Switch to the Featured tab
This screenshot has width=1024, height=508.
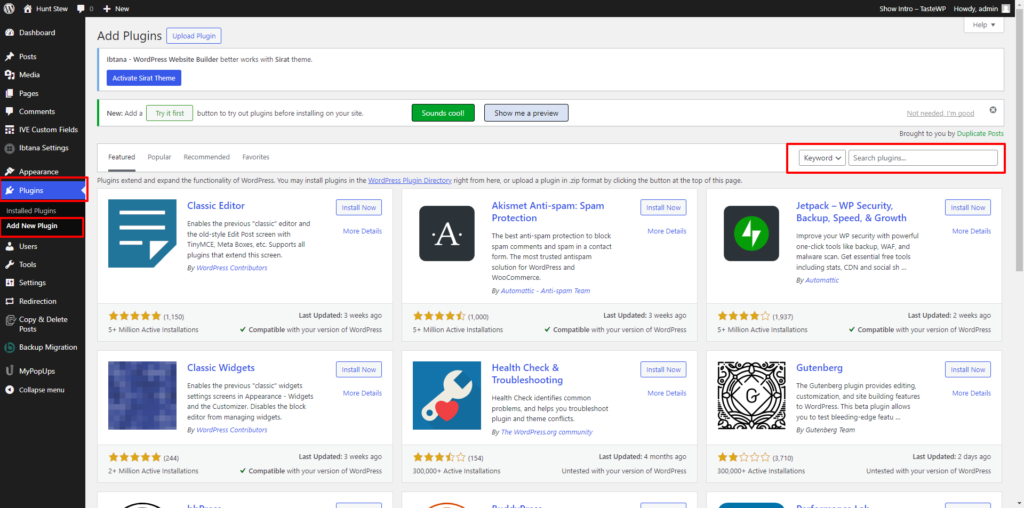pos(121,157)
